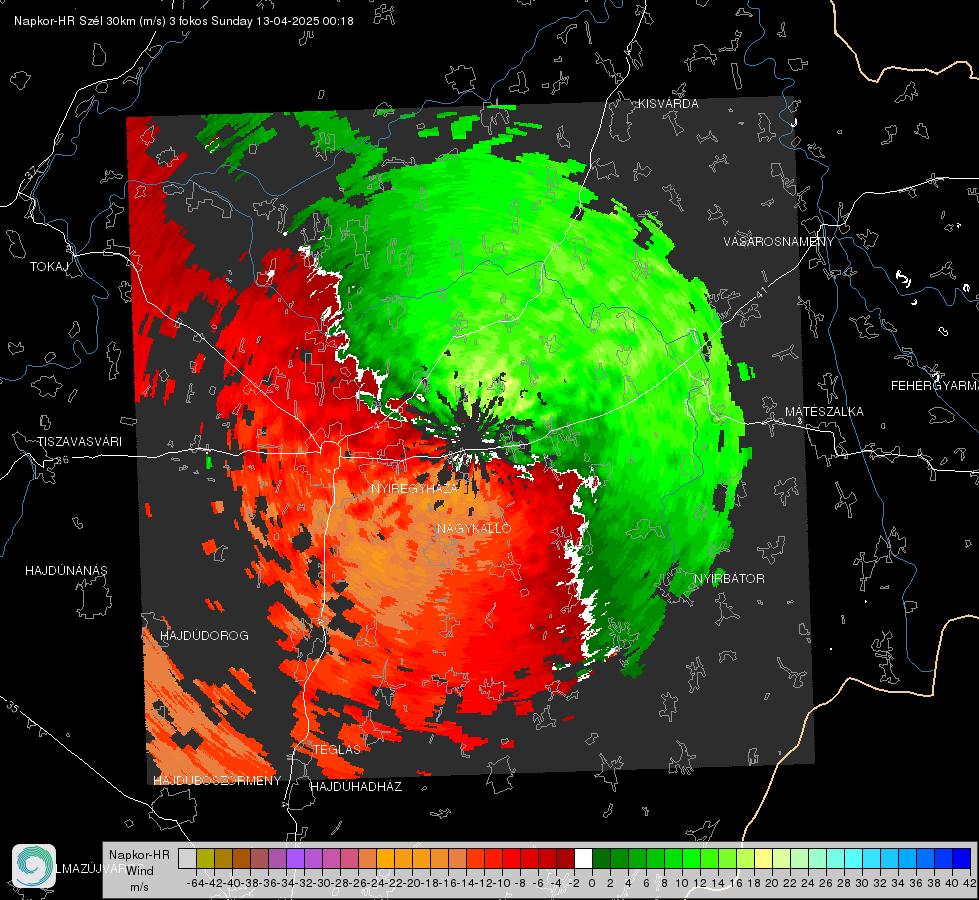Click the -64 legend value
This screenshot has height=900, width=979.
pos(195,884)
